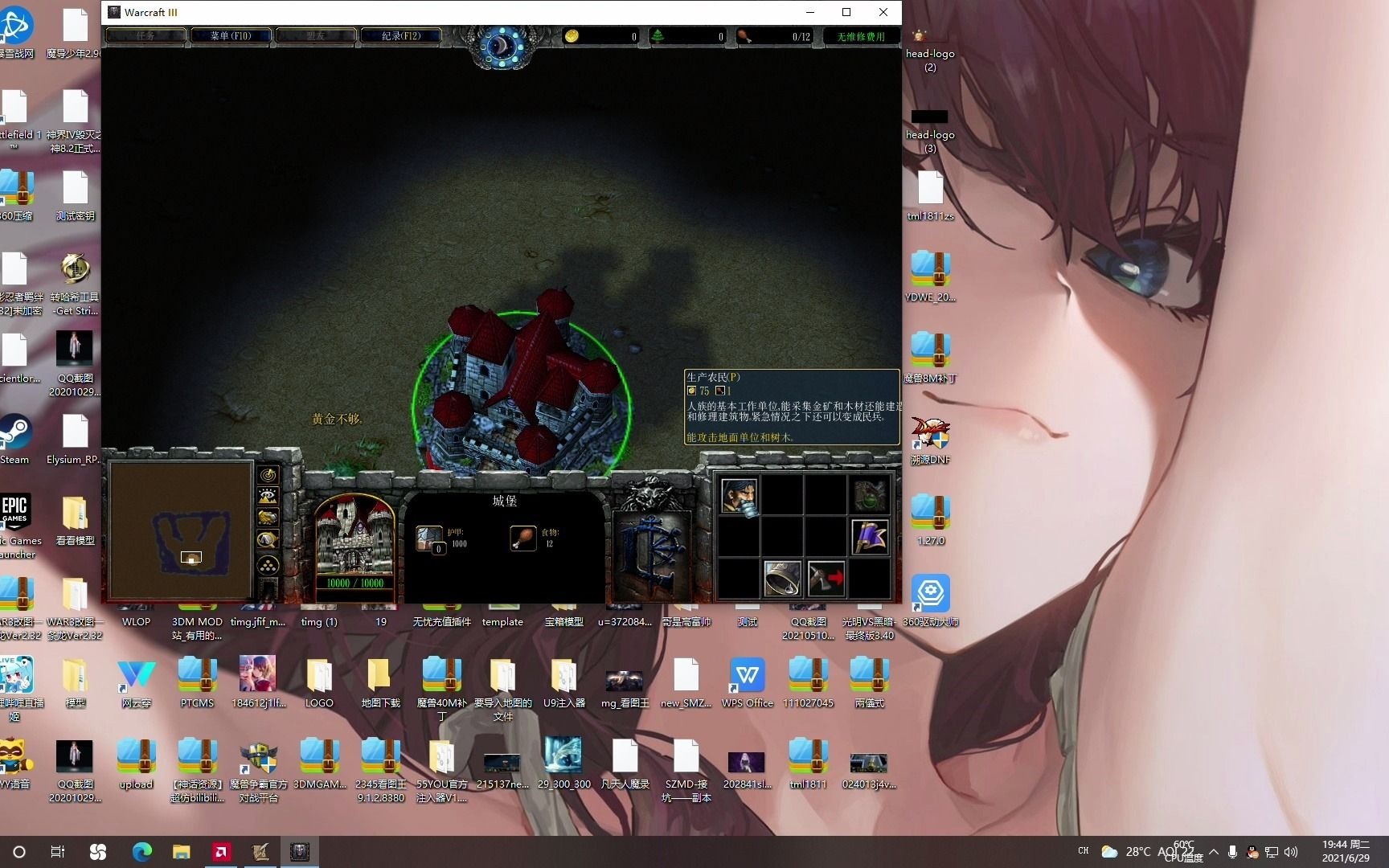Select the 测试密钥 file on desktop

pyautogui.click(x=75, y=196)
